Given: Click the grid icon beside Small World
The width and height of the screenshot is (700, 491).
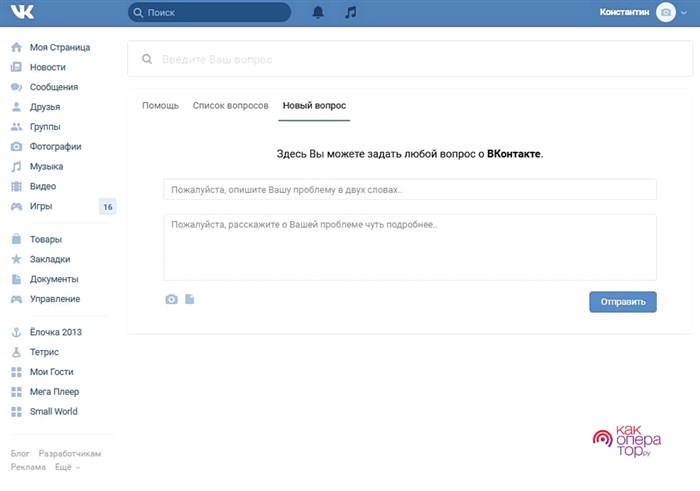Looking at the screenshot, I should (x=17, y=412).
